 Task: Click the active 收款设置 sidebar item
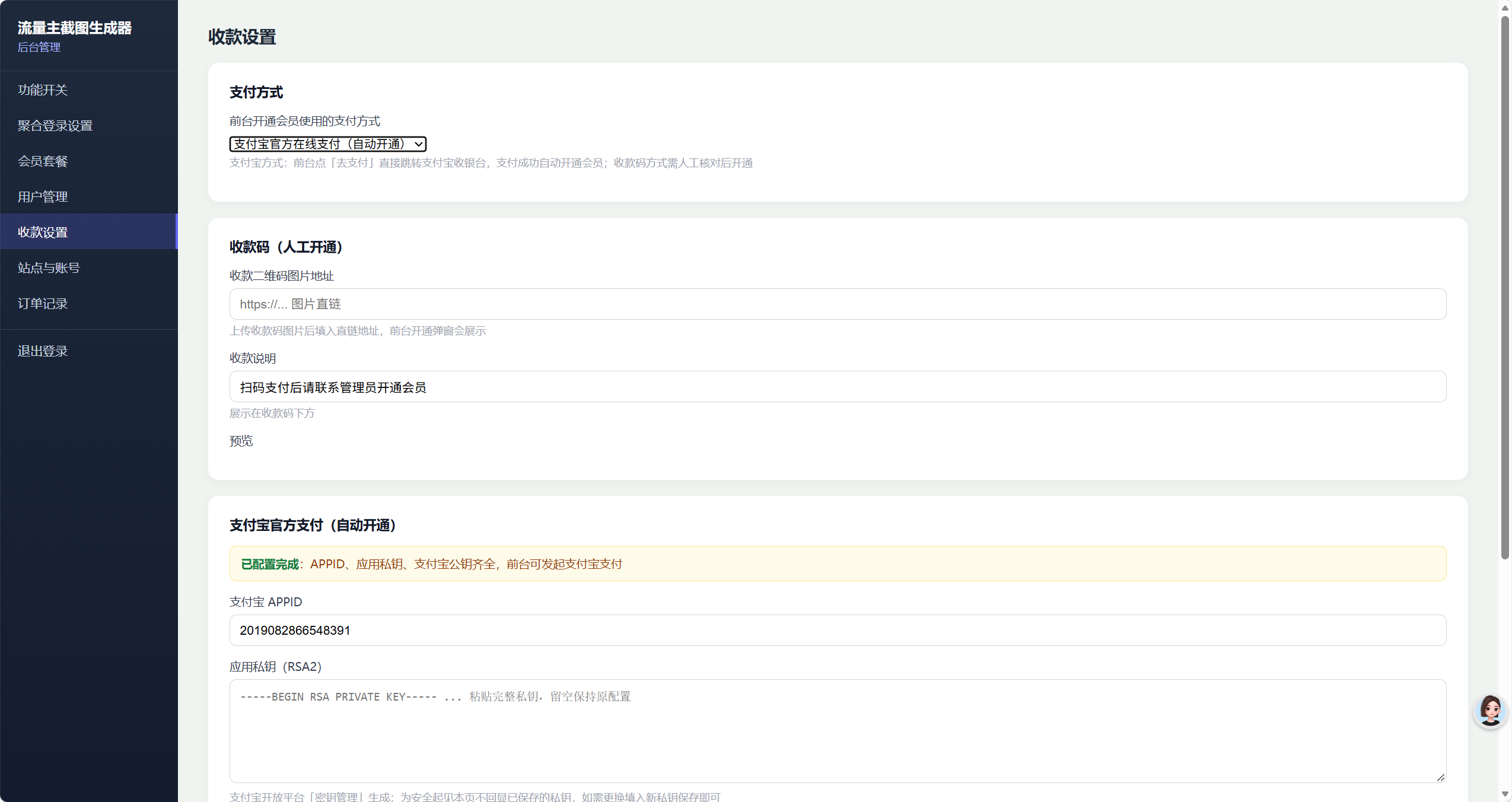[88, 232]
